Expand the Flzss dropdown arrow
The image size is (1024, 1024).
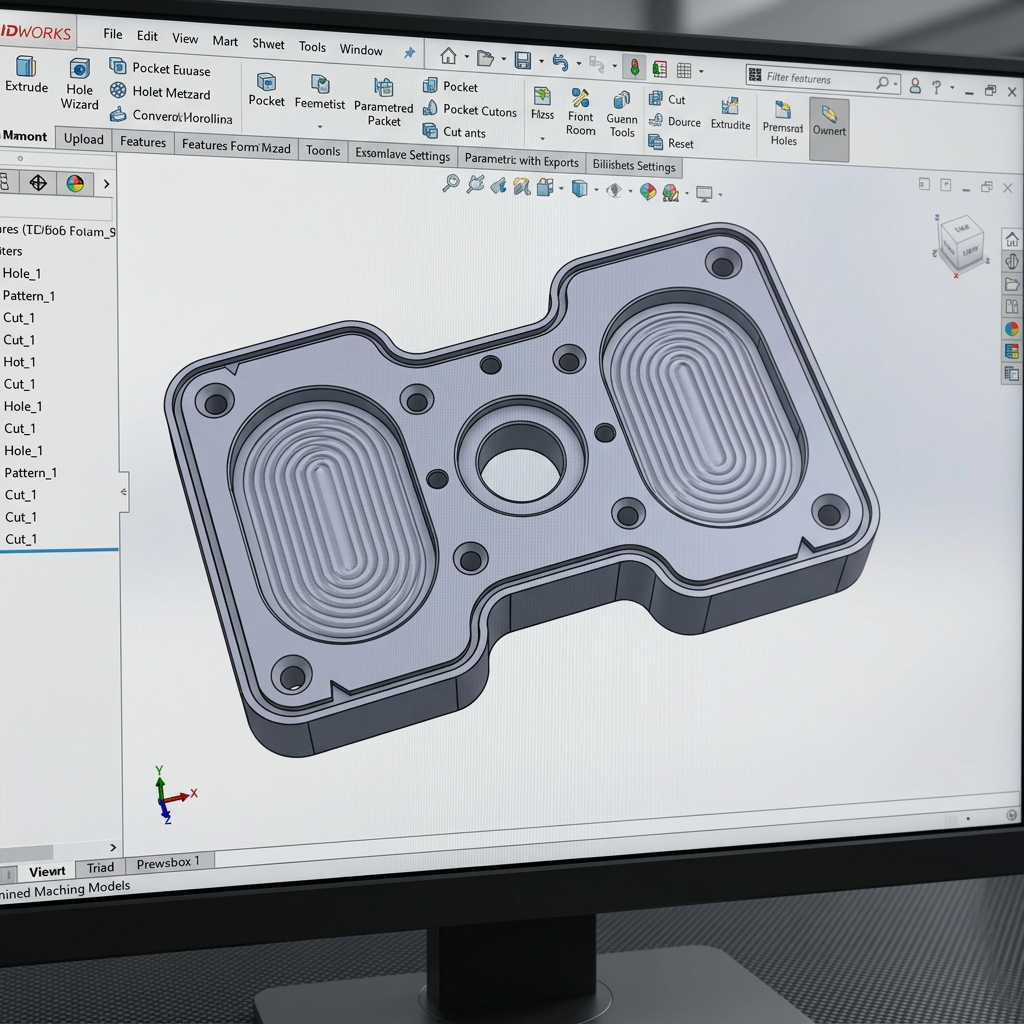pyautogui.click(x=542, y=138)
